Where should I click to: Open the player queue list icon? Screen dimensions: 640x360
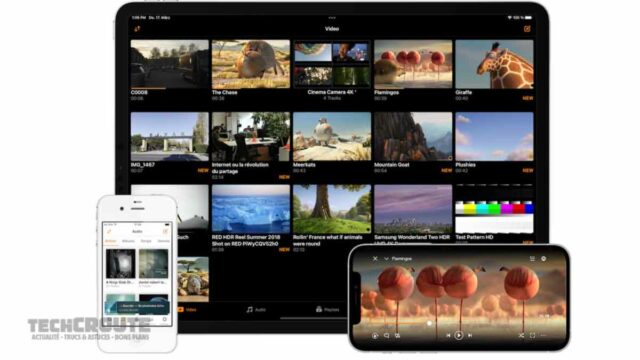pos(532,259)
